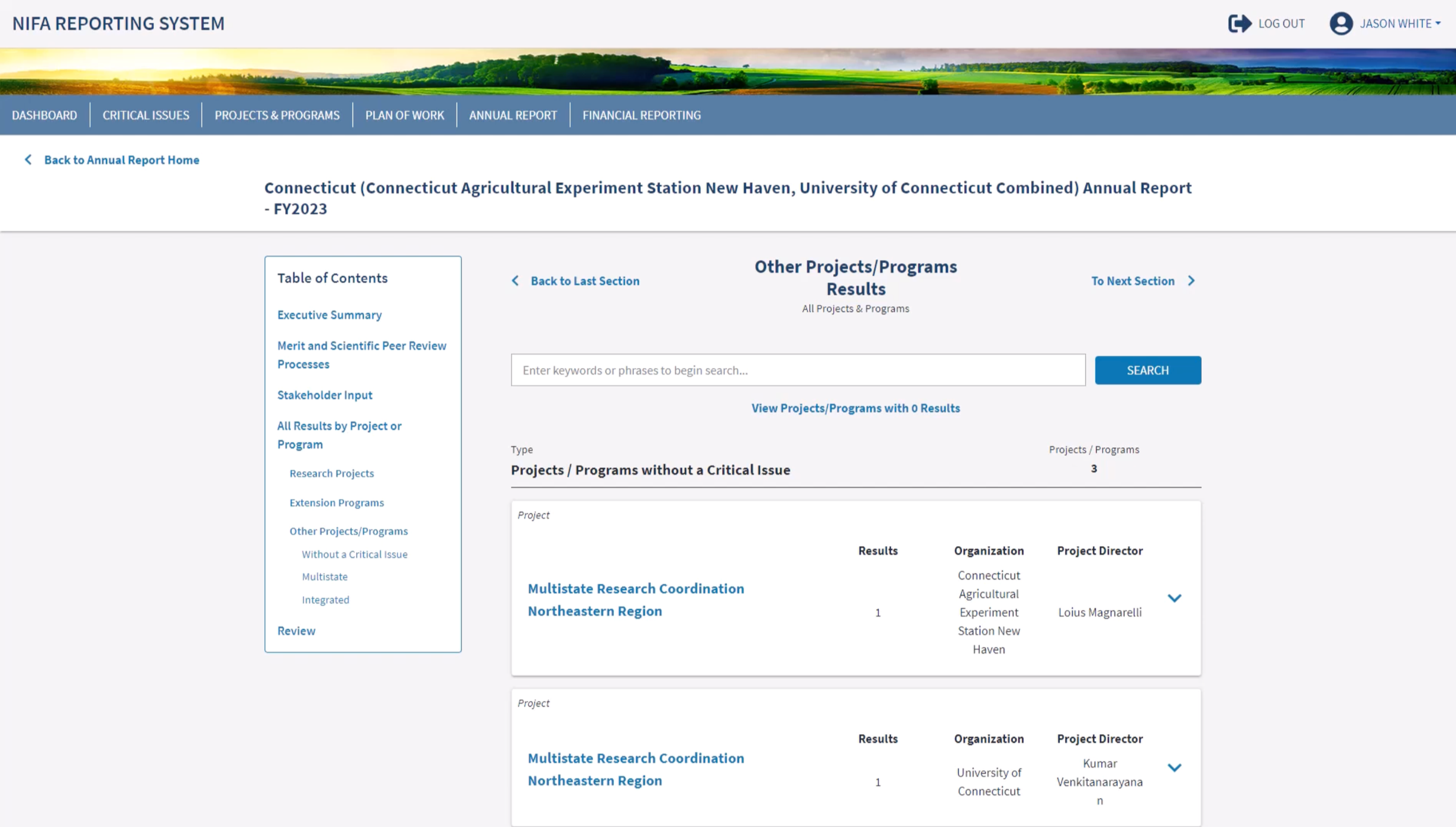Click the log out arrow icon

(x=1239, y=24)
